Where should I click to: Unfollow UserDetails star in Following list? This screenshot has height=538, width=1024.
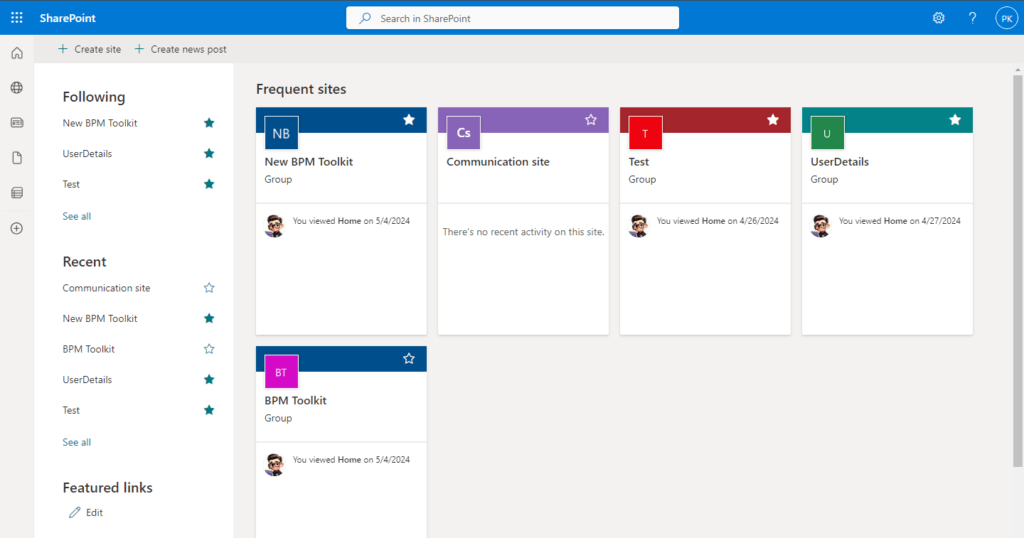point(209,153)
